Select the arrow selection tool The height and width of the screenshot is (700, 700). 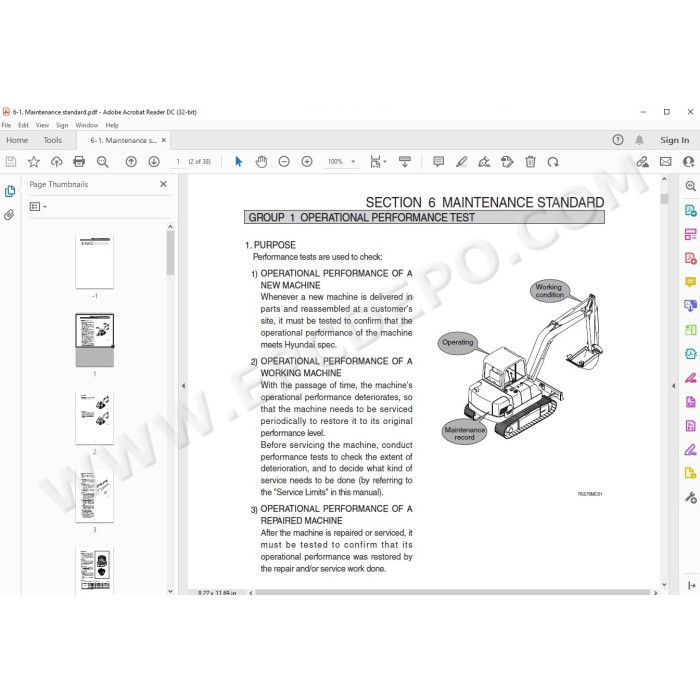[238, 162]
